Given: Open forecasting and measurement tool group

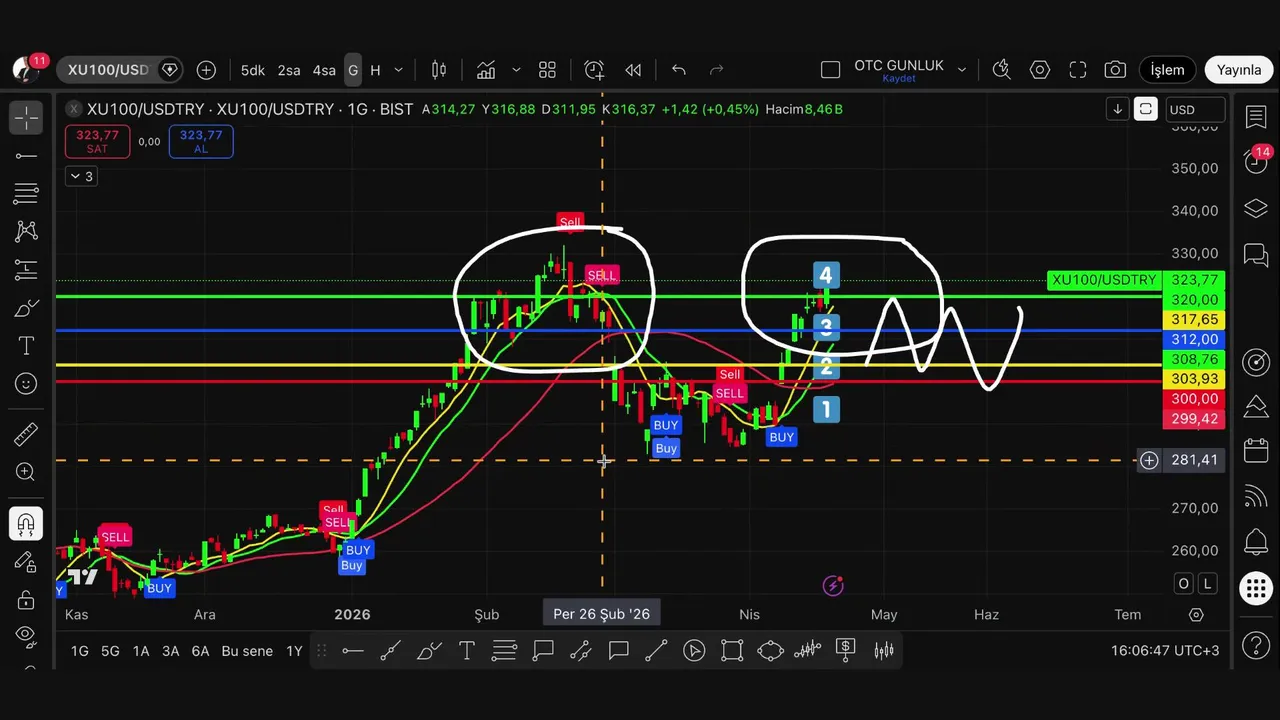Looking at the screenshot, I should coord(26,270).
